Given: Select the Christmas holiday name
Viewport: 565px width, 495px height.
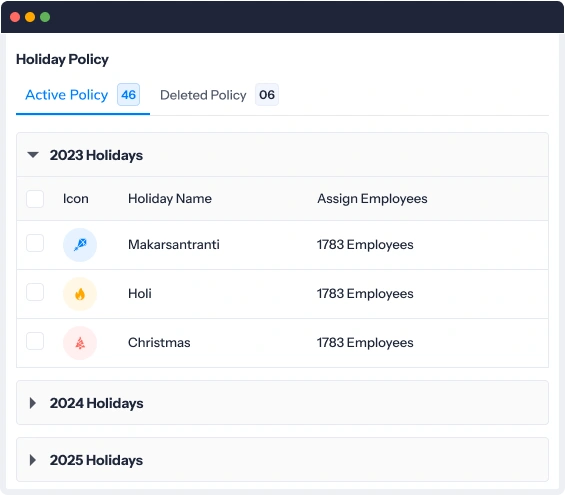Looking at the screenshot, I should [159, 343].
